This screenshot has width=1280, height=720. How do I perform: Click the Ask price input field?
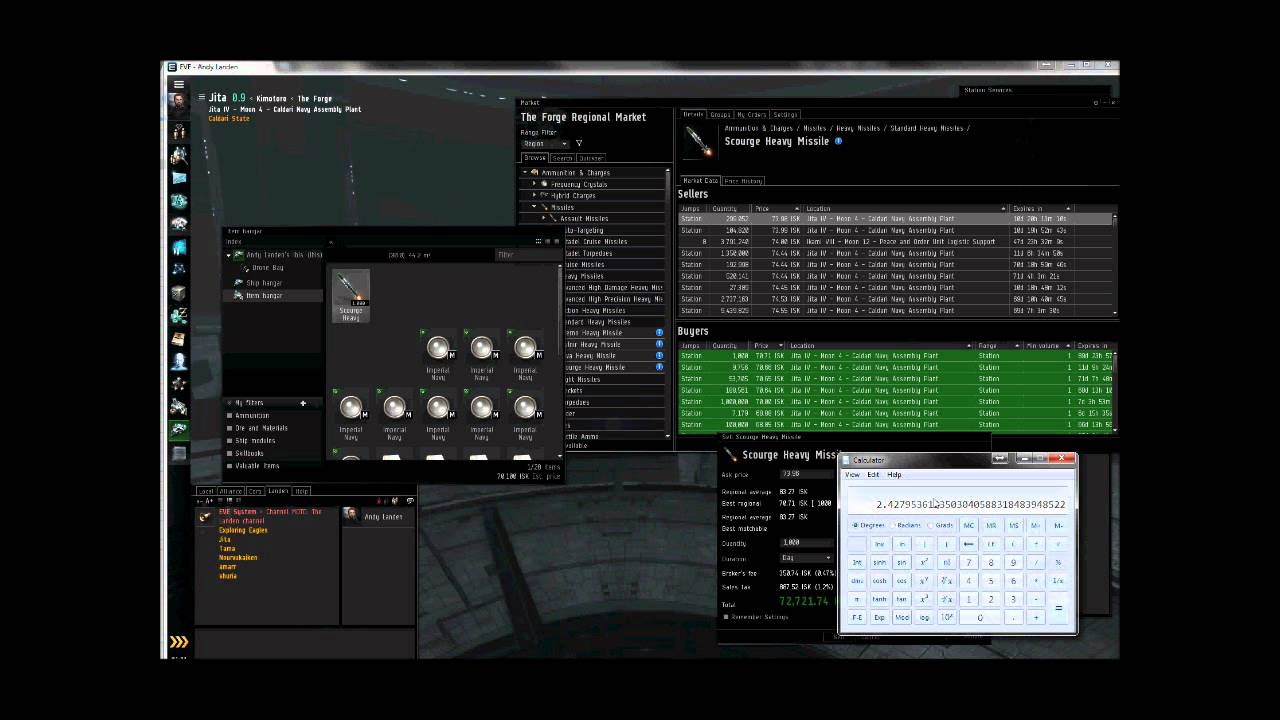pos(806,474)
